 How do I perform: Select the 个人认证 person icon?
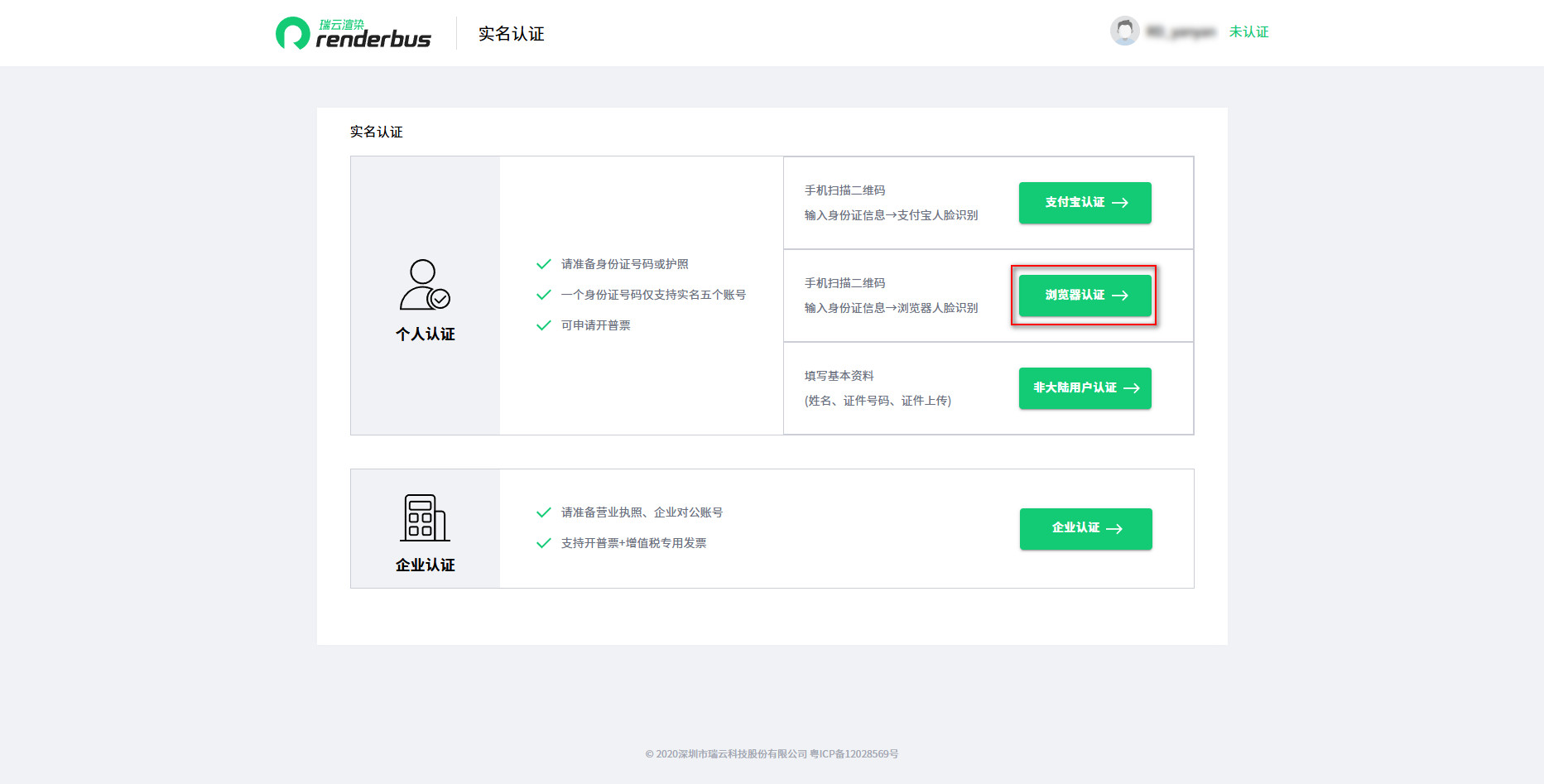[425, 285]
